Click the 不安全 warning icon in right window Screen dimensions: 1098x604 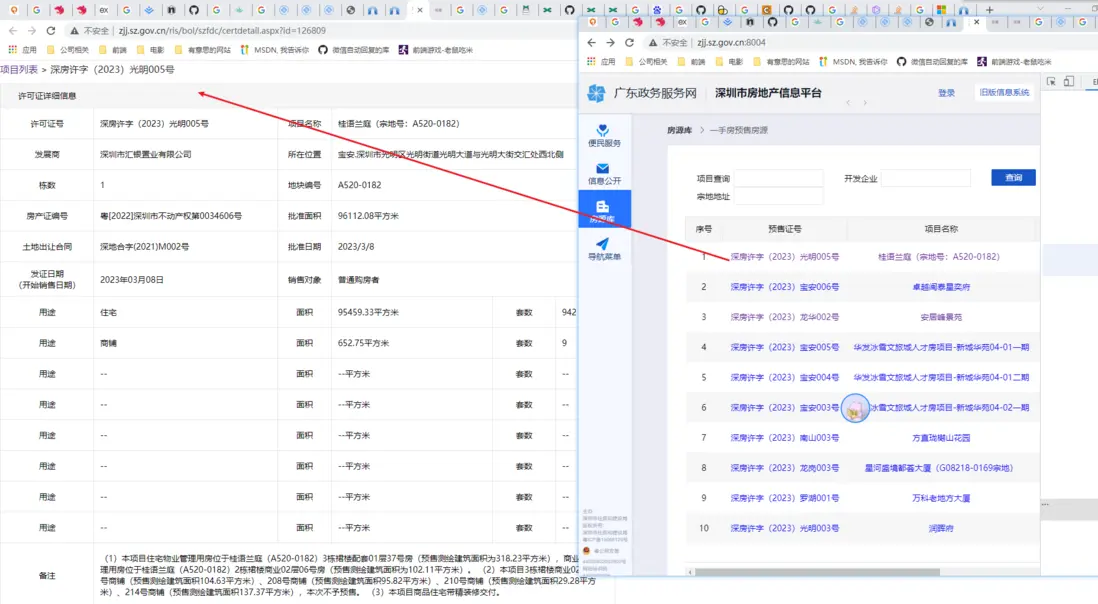click(653, 43)
